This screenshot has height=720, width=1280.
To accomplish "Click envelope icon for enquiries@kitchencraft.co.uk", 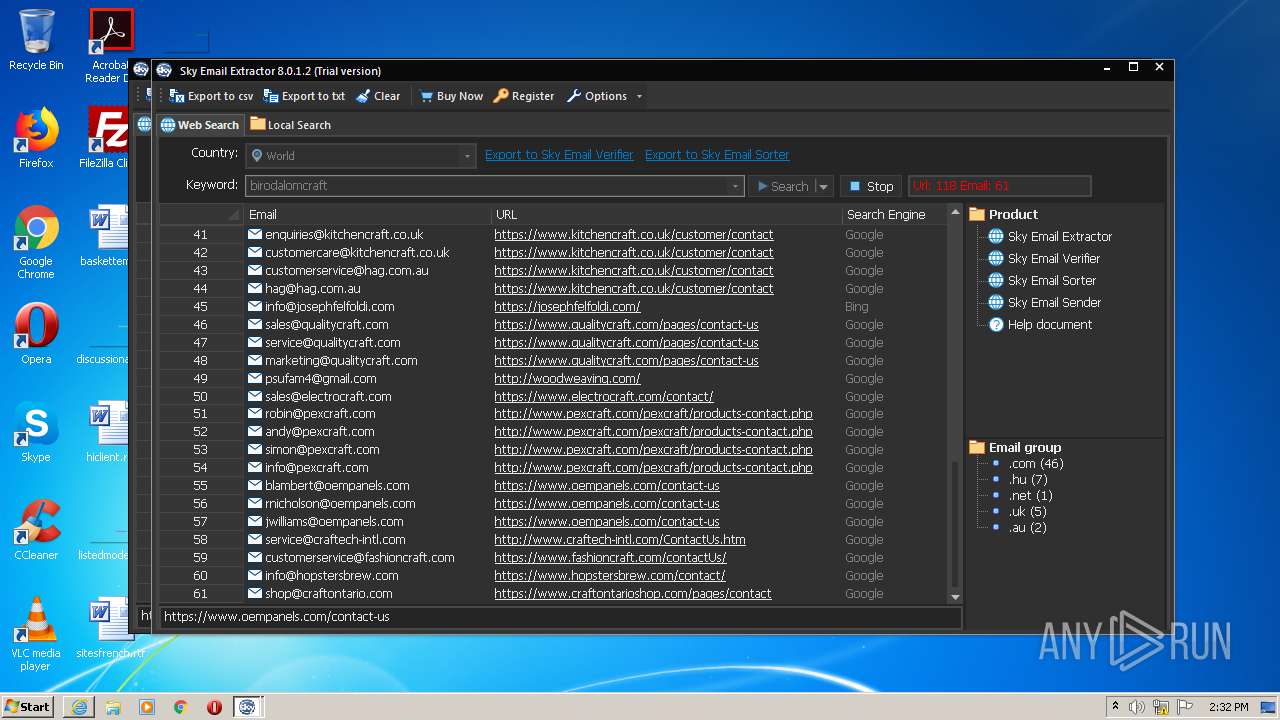I will click(255, 235).
